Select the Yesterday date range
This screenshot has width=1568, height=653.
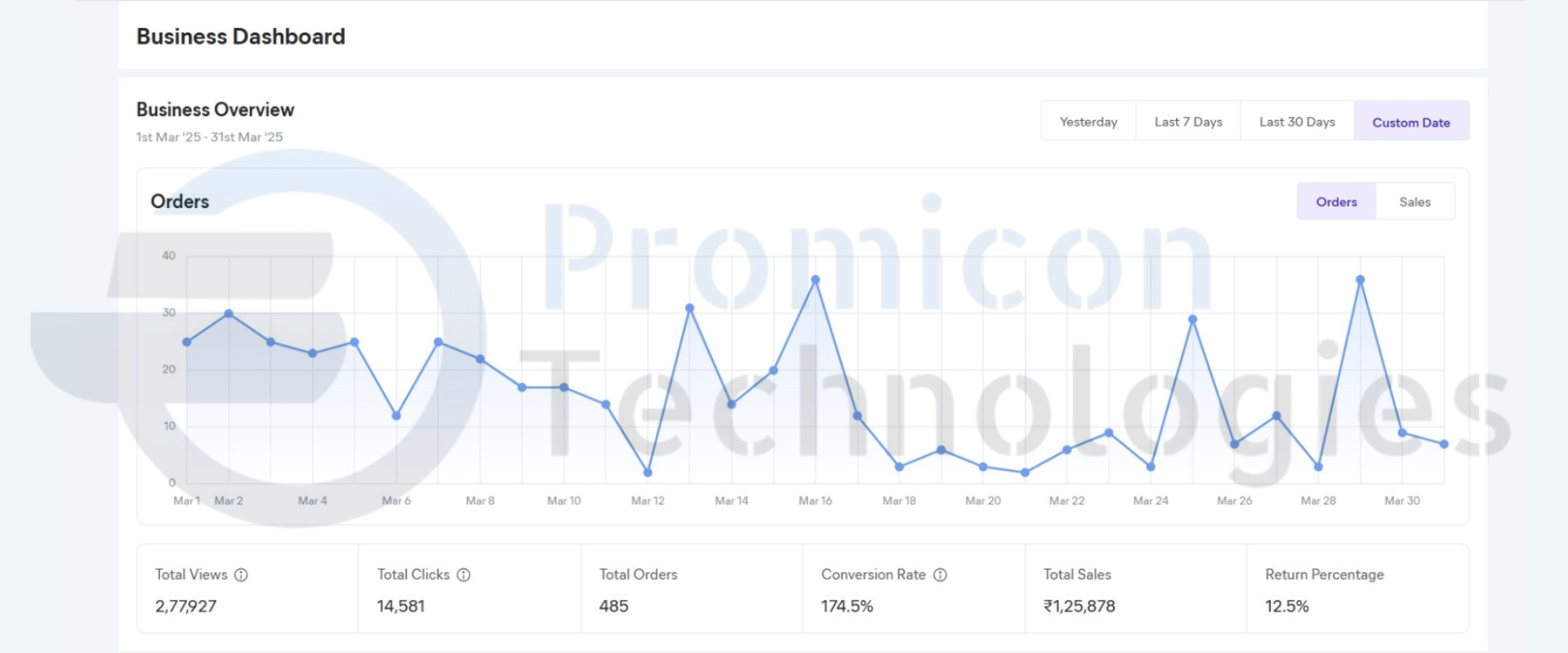pyautogui.click(x=1088, y=122)
